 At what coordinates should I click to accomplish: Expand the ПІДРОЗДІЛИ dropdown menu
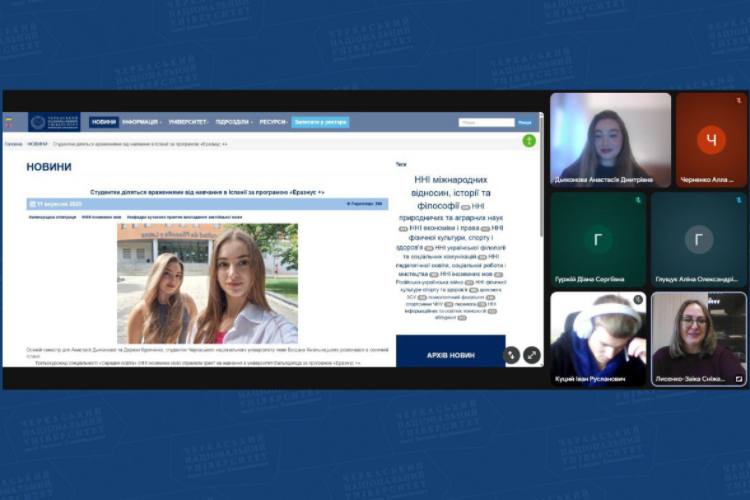[x=233, y=122]
